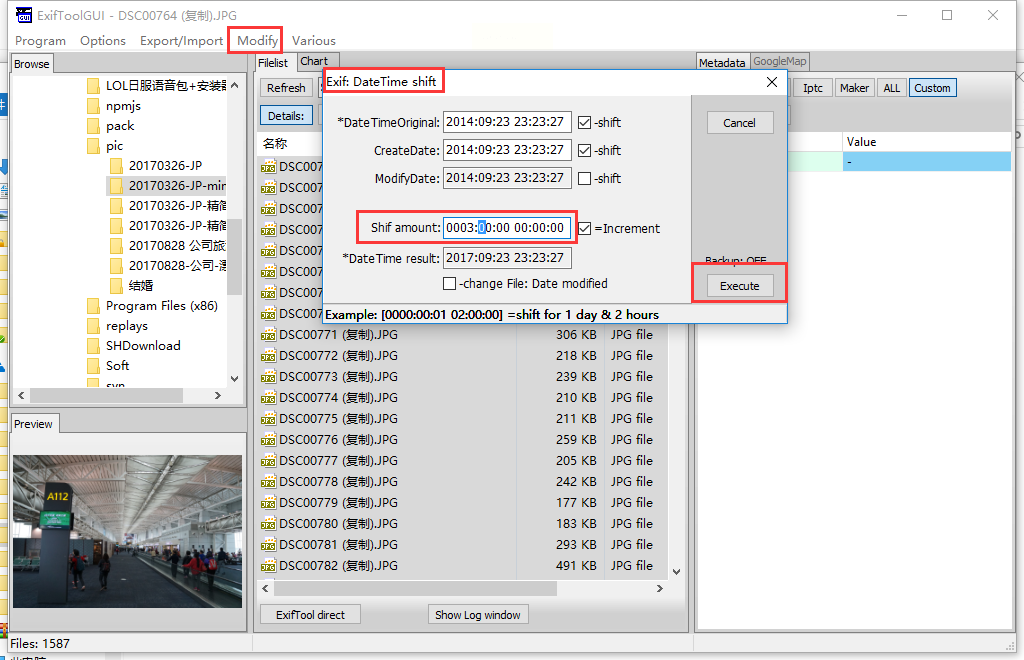Click the Shif amount input field
Viewport: 1024px width, 660px height.
(x=507, y=228)
